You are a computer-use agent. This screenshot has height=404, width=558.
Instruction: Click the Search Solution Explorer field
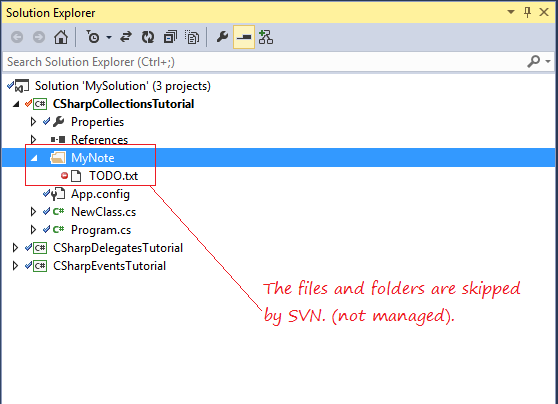265,62
